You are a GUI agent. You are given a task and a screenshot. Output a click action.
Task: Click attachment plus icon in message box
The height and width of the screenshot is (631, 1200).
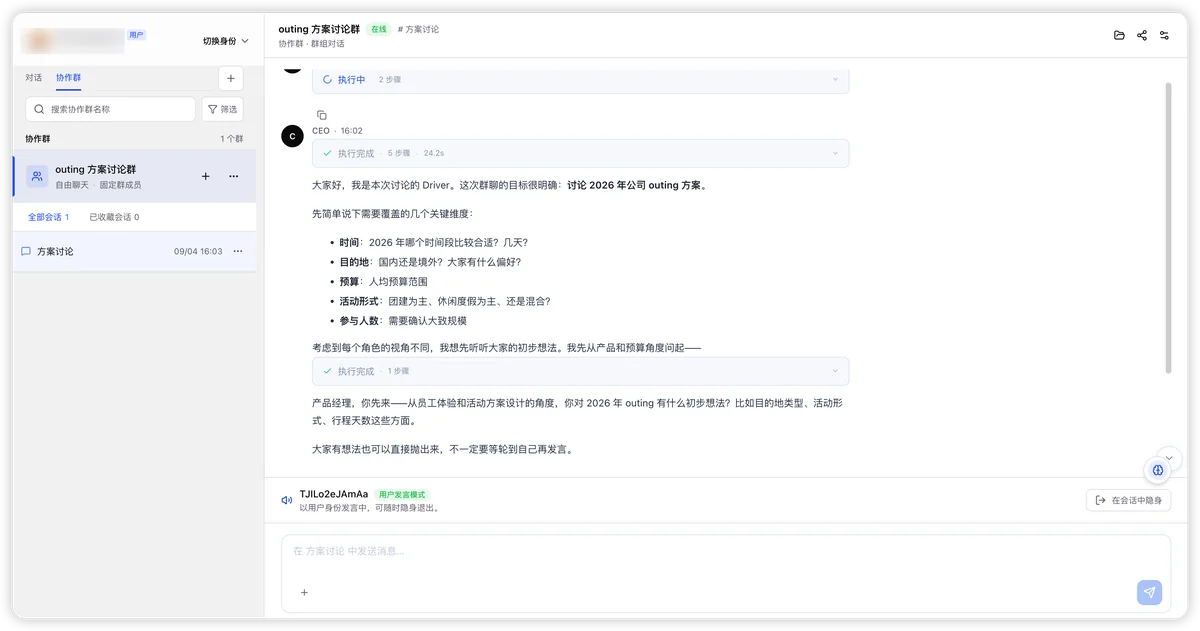305,592
